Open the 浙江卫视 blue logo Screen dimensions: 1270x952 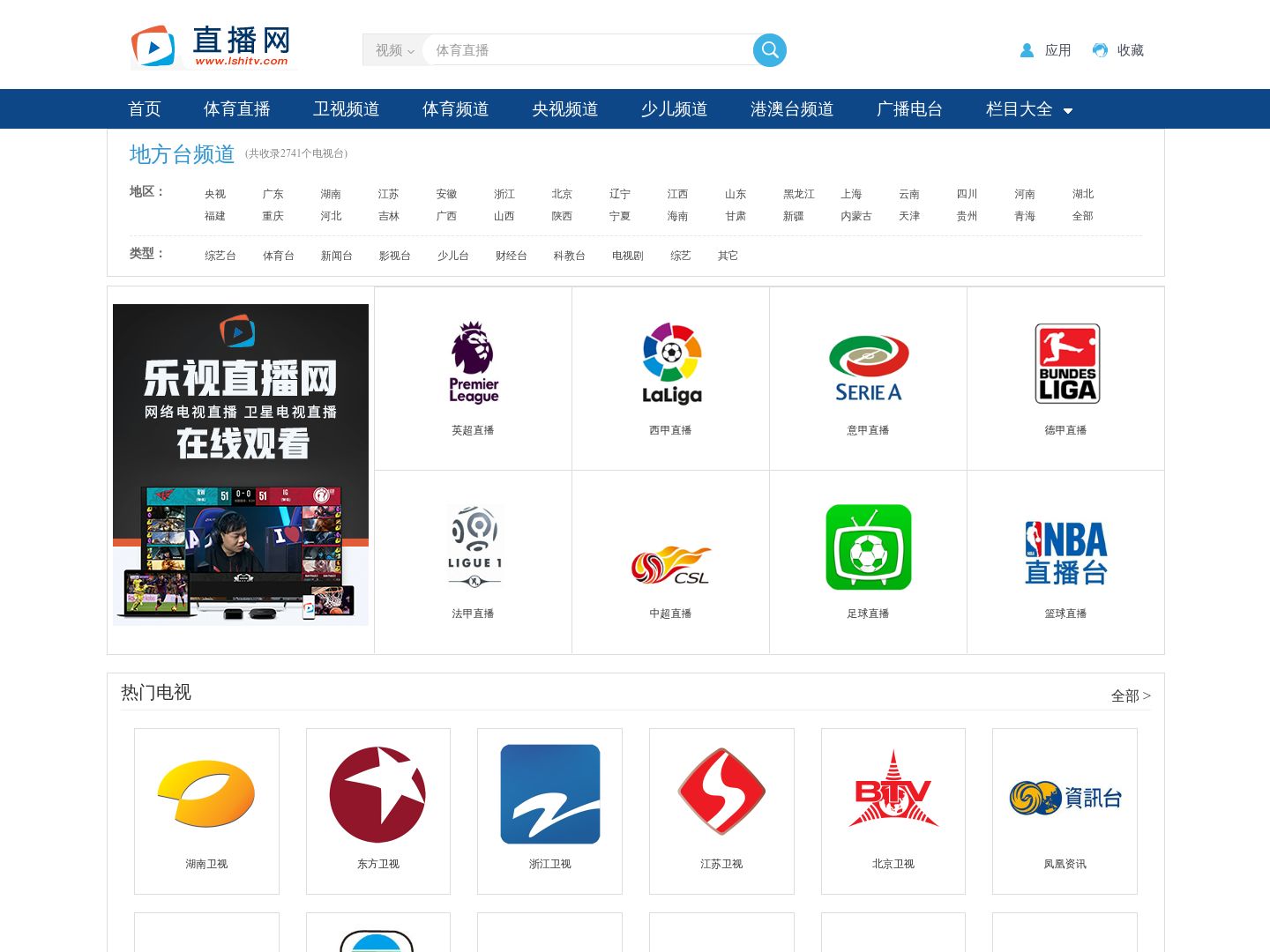click(550, 794)
